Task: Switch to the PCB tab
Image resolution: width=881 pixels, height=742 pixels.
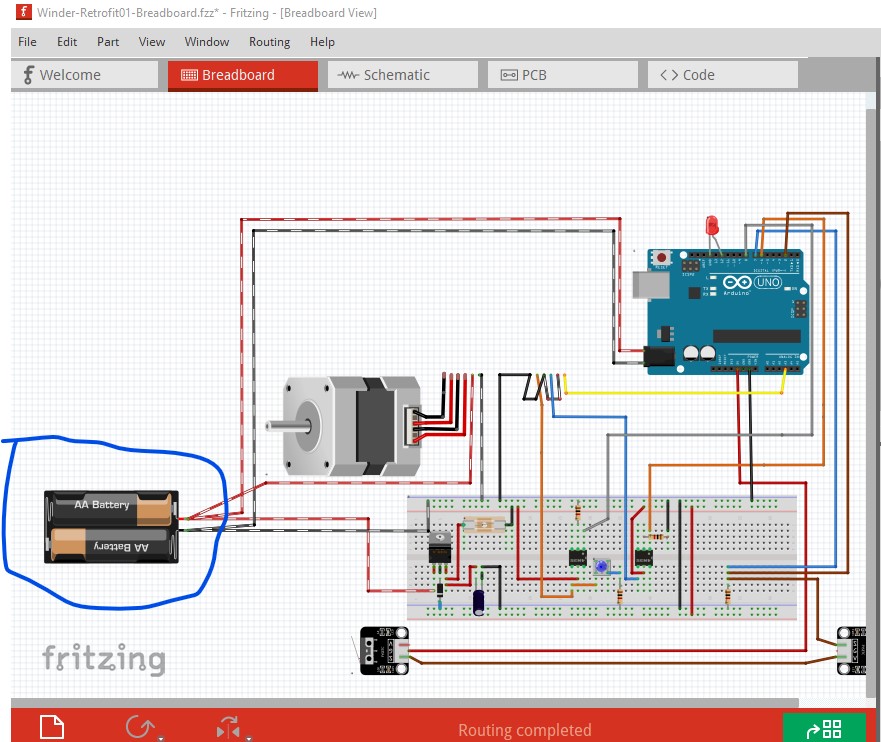Action: 563,75
